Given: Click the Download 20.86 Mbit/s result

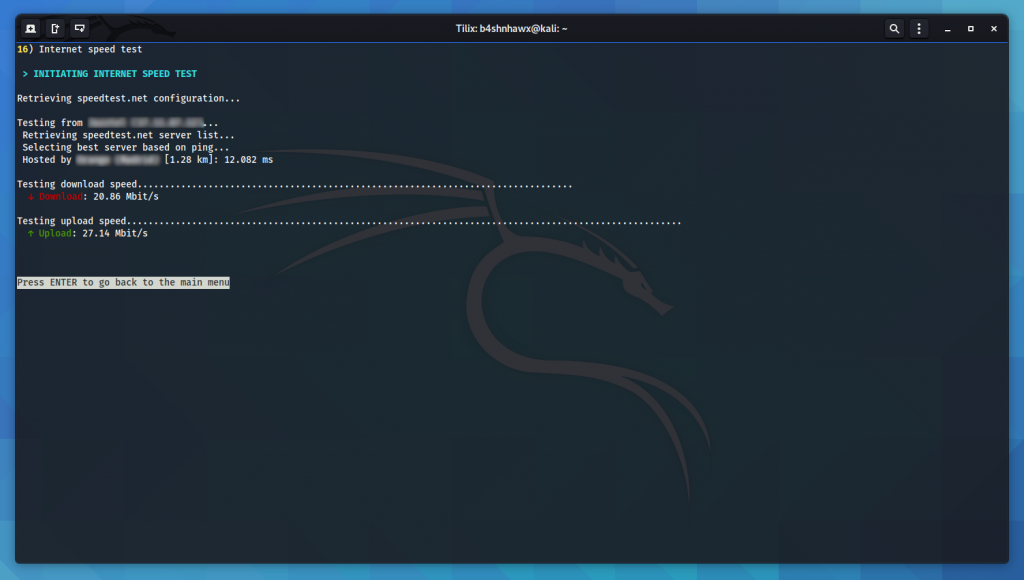Looking at the screenshot, I should tap(93, 197).
